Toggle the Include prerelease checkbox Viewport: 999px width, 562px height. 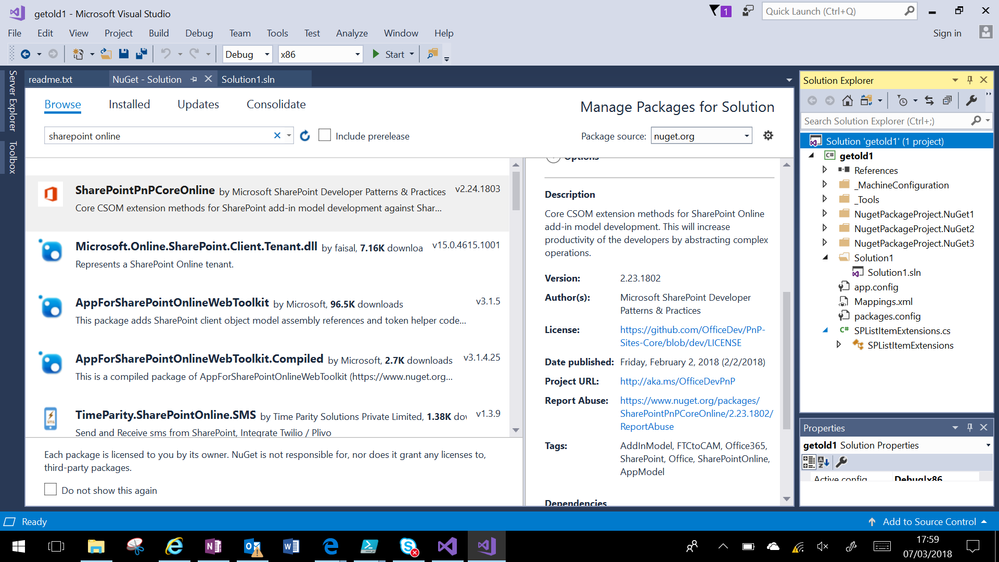[324, 135]
